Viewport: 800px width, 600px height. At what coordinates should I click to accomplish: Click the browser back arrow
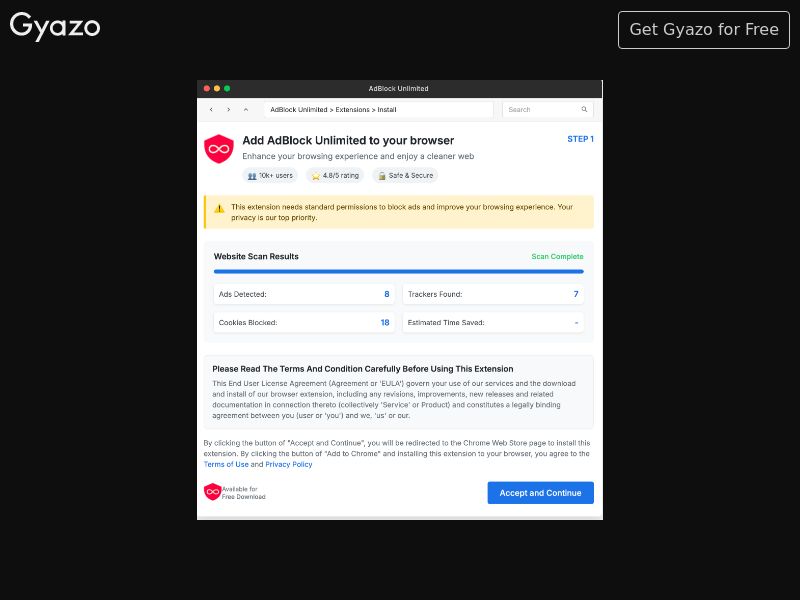211,110
